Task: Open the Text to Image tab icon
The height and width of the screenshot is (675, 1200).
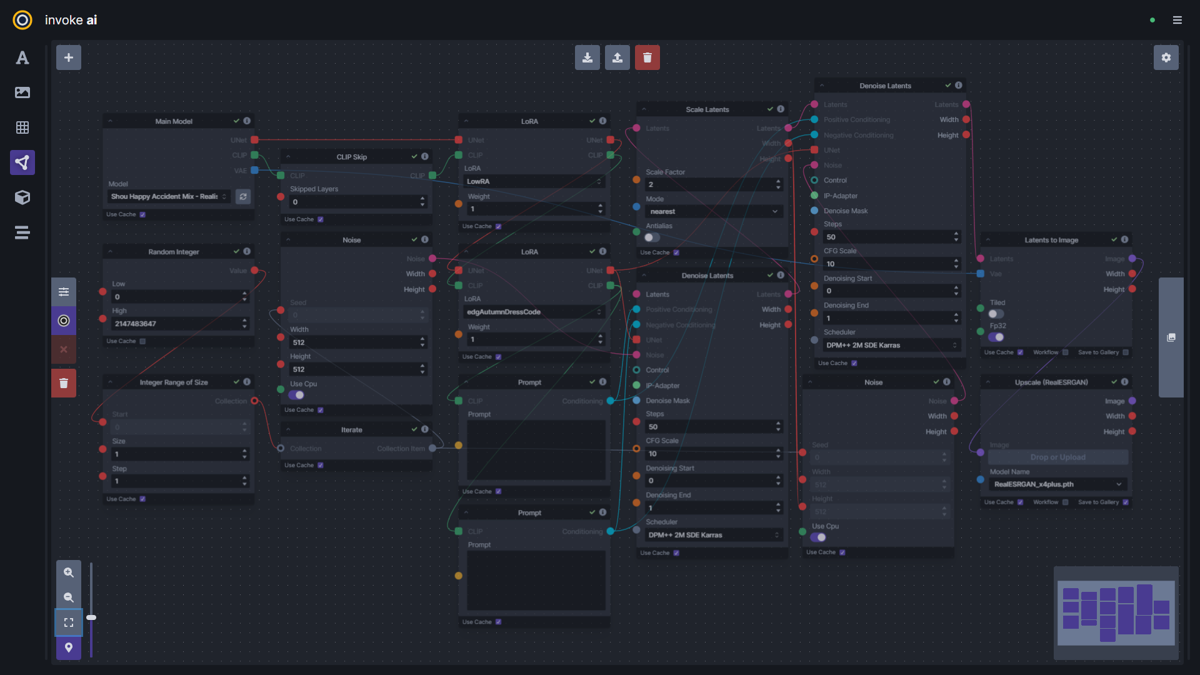Action: point(22,58)
